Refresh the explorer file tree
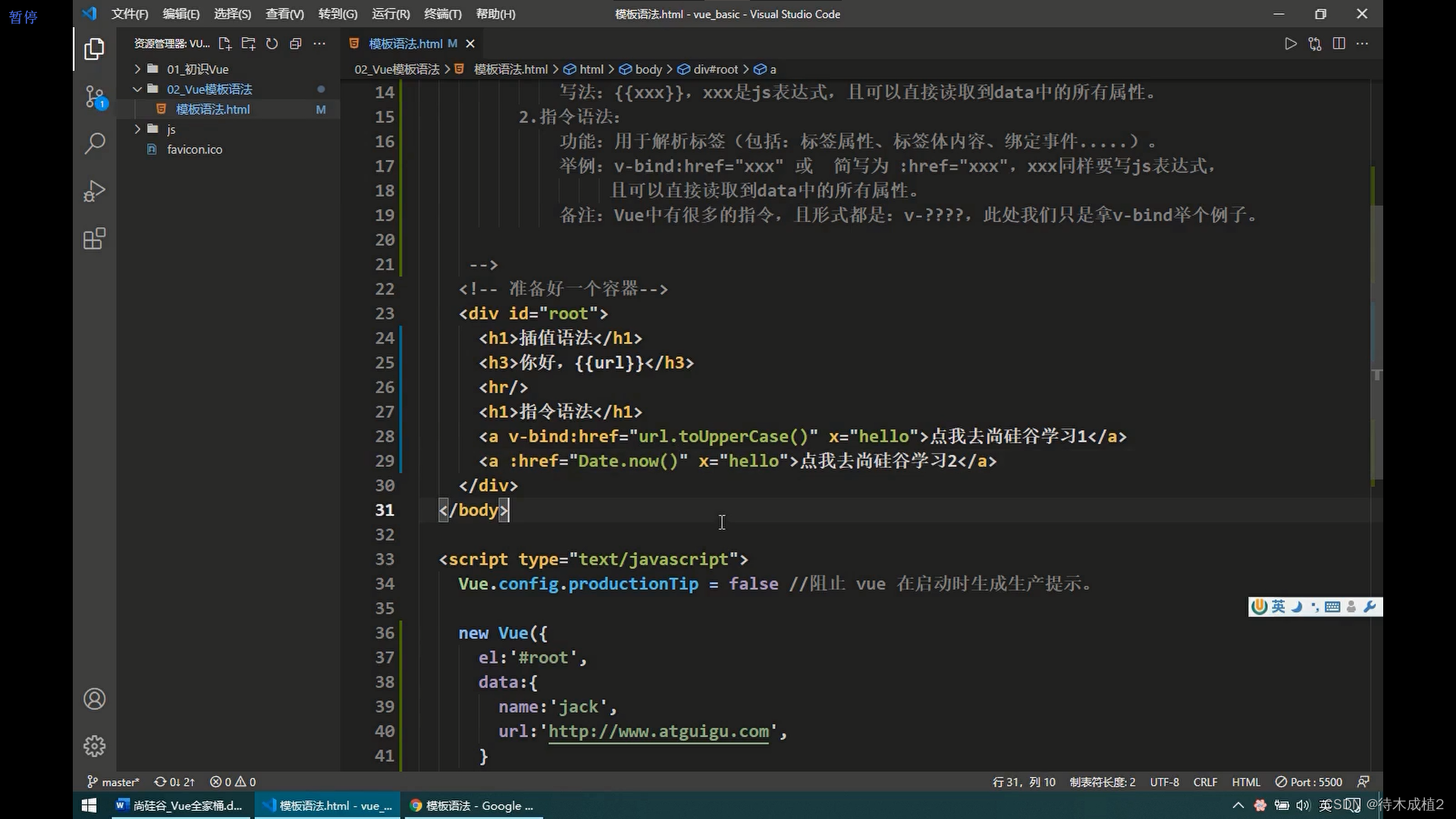This screenshot has width=1456, height=819. 271,44
